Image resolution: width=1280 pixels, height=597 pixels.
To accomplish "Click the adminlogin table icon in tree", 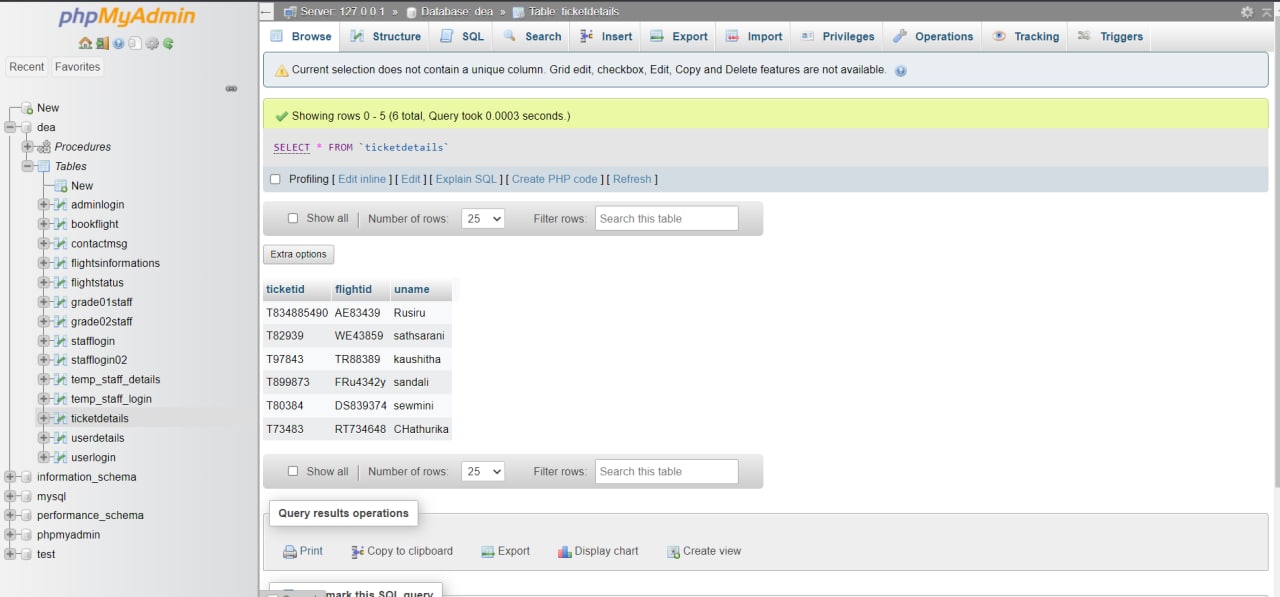I will click(x=60, y=205).
